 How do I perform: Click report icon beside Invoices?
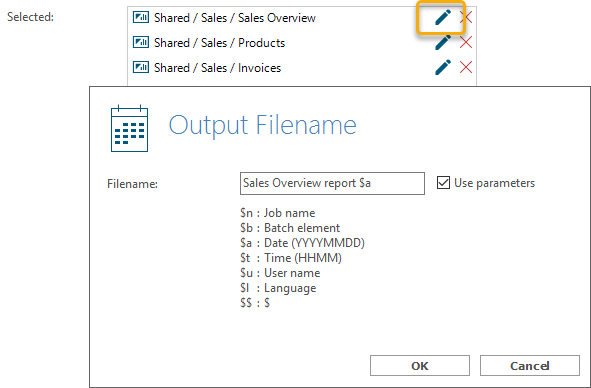tap(141, 67)
